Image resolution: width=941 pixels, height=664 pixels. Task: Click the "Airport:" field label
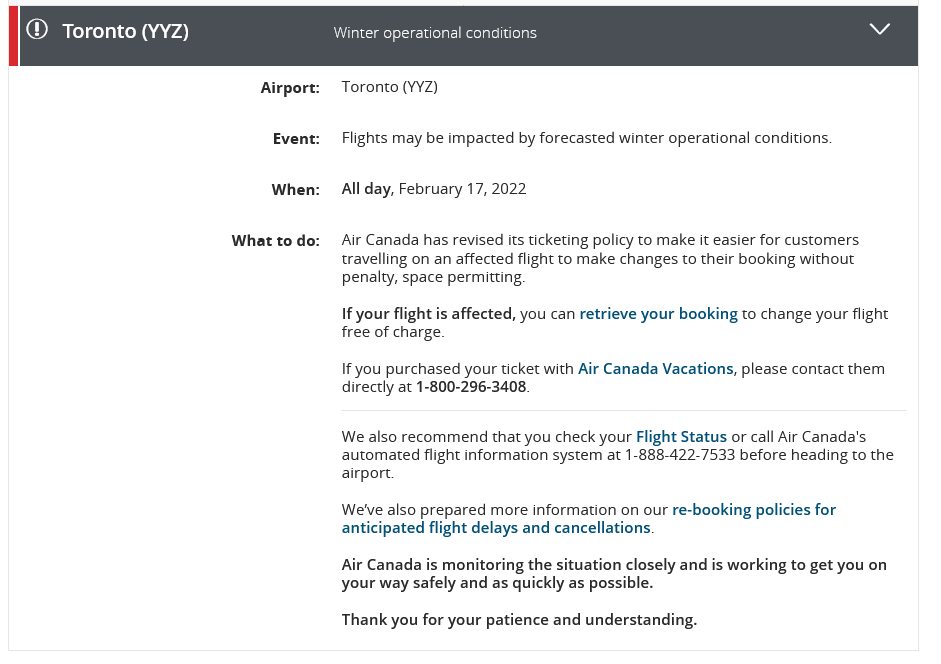click(x=290, y=88)
